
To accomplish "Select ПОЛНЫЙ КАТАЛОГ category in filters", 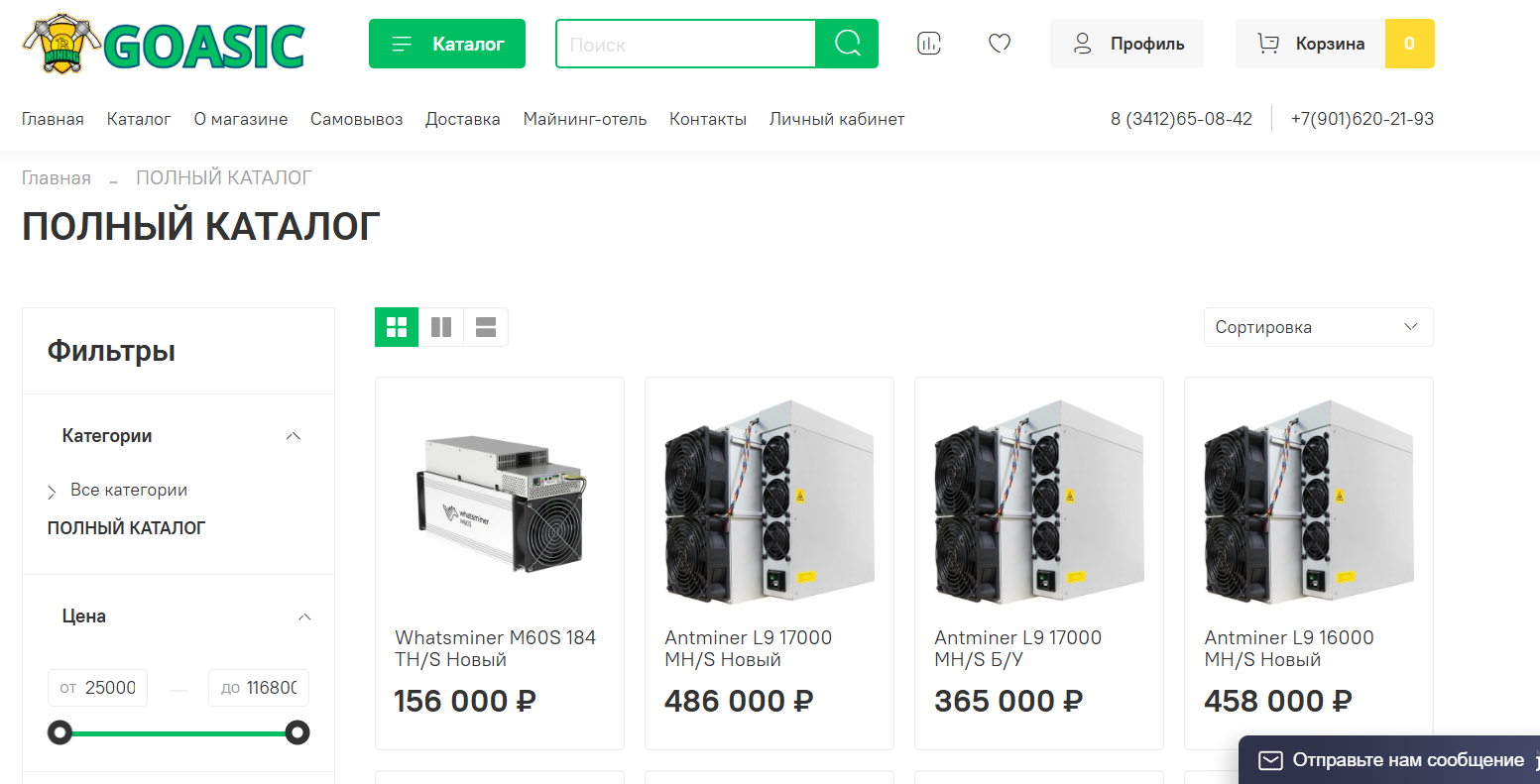I will [126, 528].
